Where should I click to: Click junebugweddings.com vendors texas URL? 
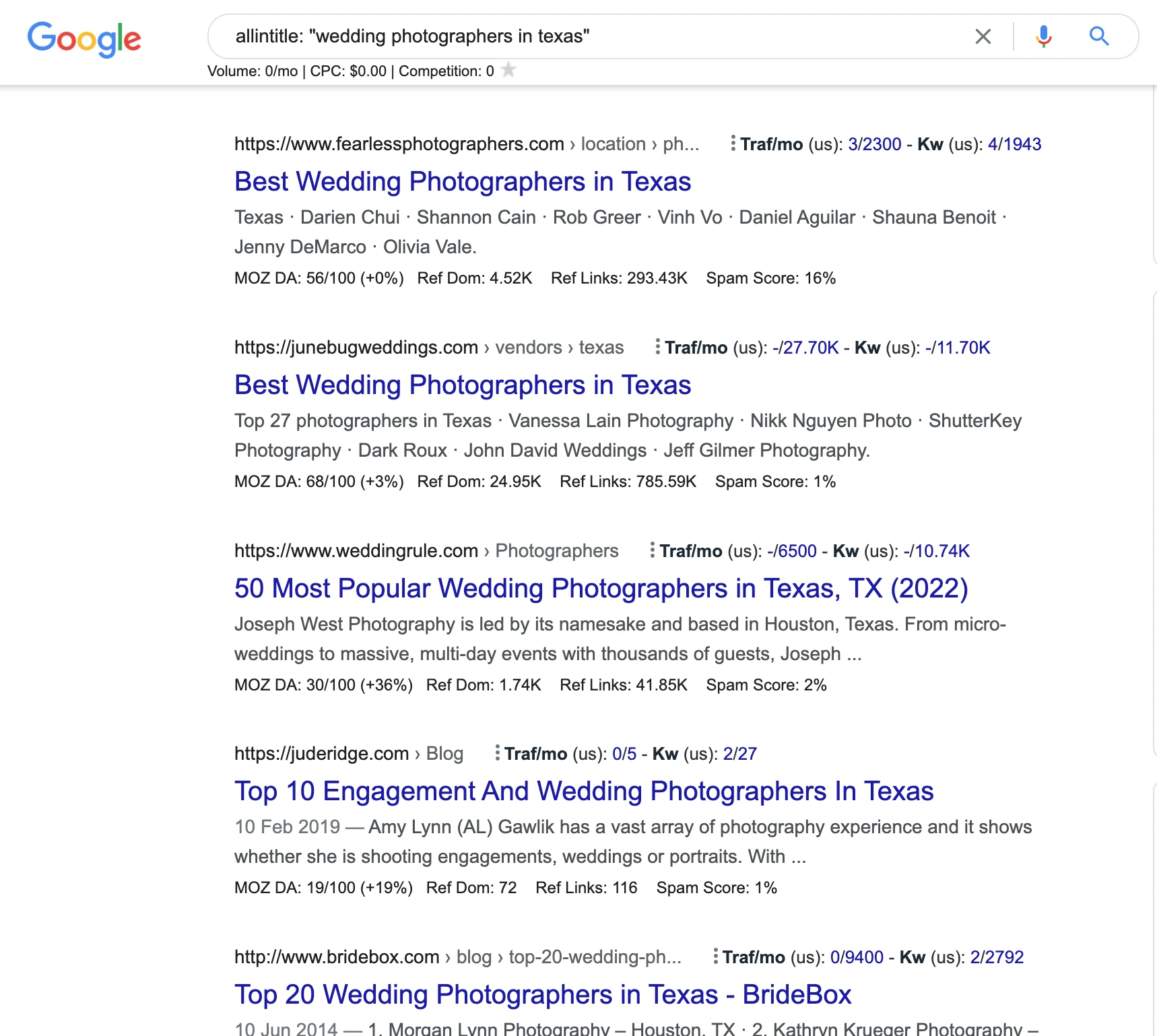429,348
